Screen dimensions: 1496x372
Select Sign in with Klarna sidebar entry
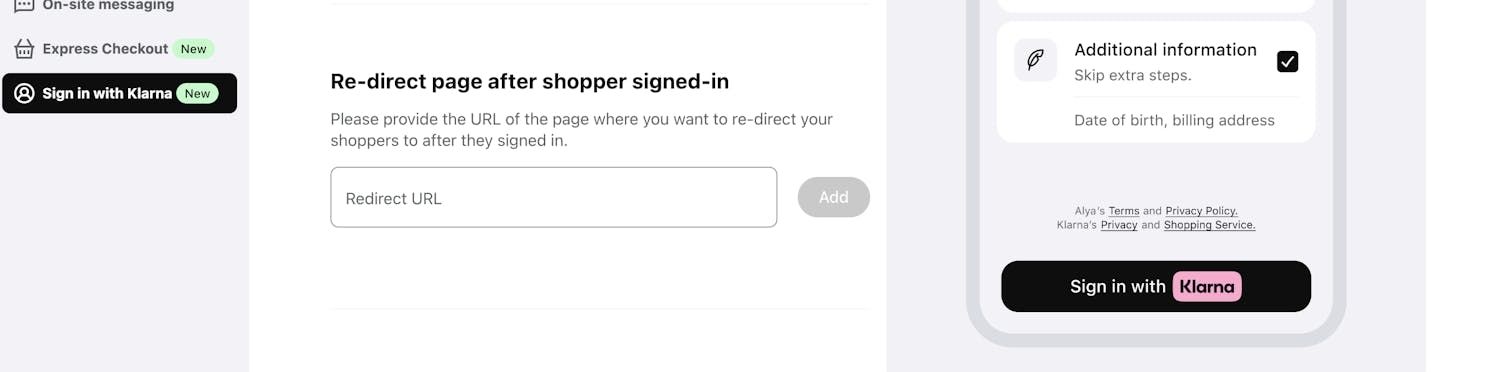tap(119, 93)
